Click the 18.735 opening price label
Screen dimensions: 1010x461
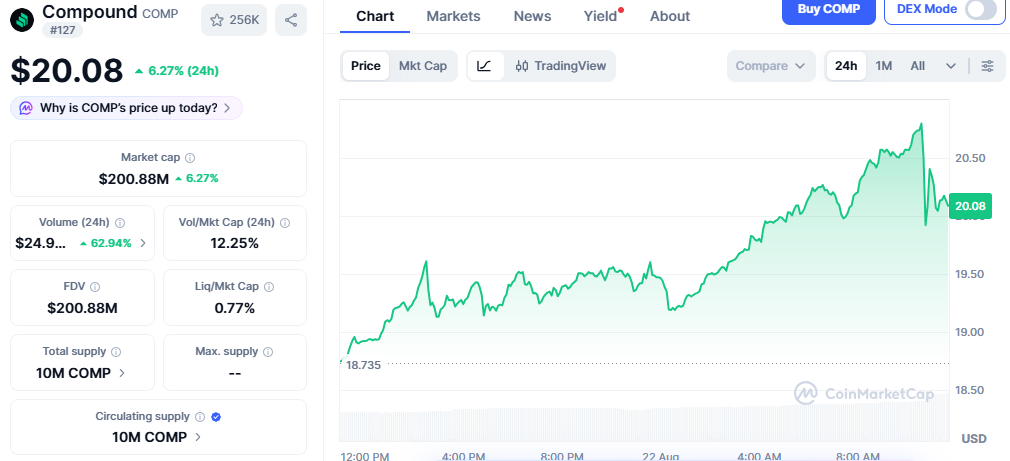point(363,365)
